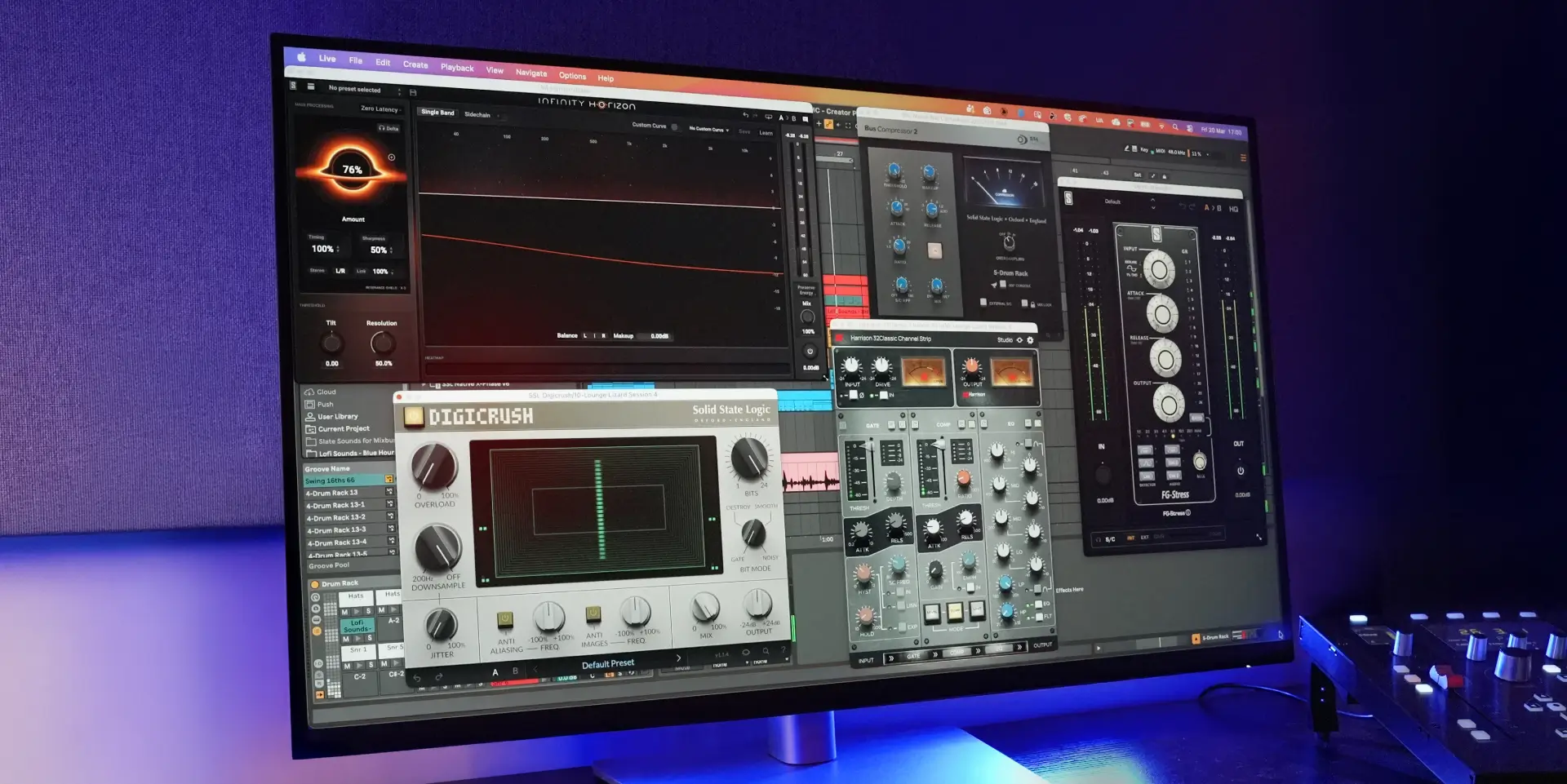Click the undo arrow in DigiCrush footer
This screenshot has width=1567, height=784.
tap(417, 677)
